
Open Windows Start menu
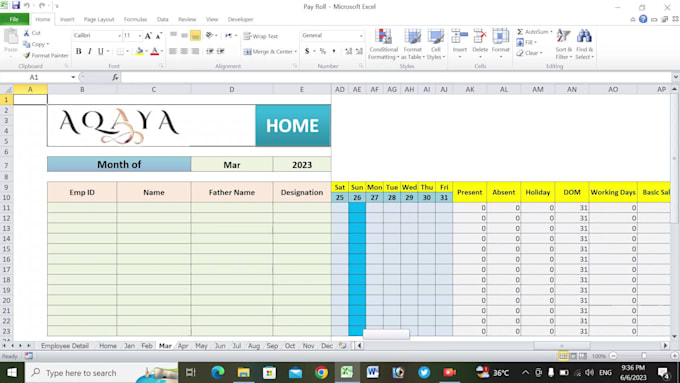point(12,373)
